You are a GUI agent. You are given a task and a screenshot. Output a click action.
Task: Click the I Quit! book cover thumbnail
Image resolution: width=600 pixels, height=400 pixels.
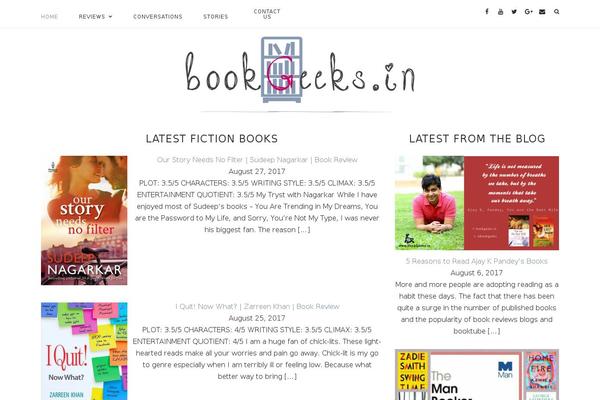[84, 351]
